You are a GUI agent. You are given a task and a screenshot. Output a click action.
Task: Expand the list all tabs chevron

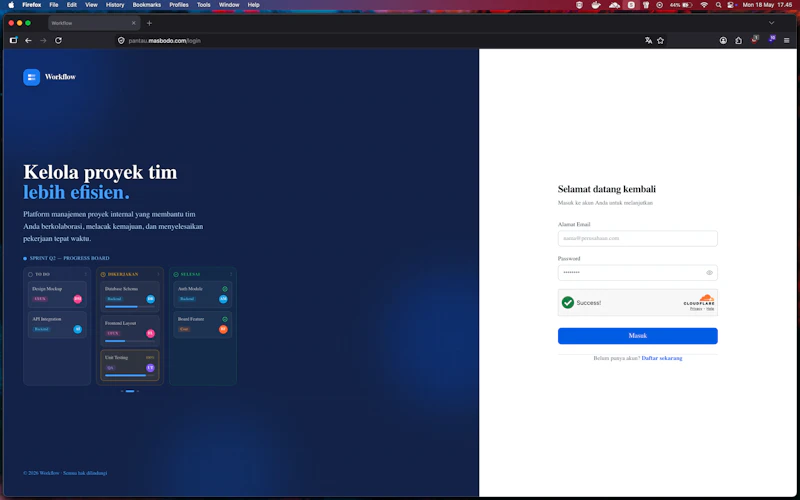[x=771, y=23]
